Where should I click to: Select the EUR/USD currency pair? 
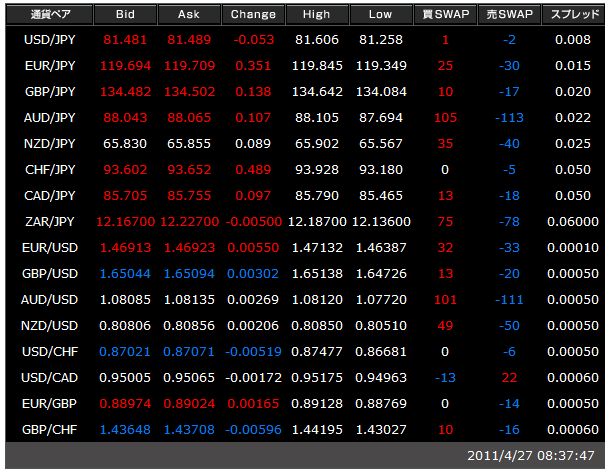tap(49, 248)
